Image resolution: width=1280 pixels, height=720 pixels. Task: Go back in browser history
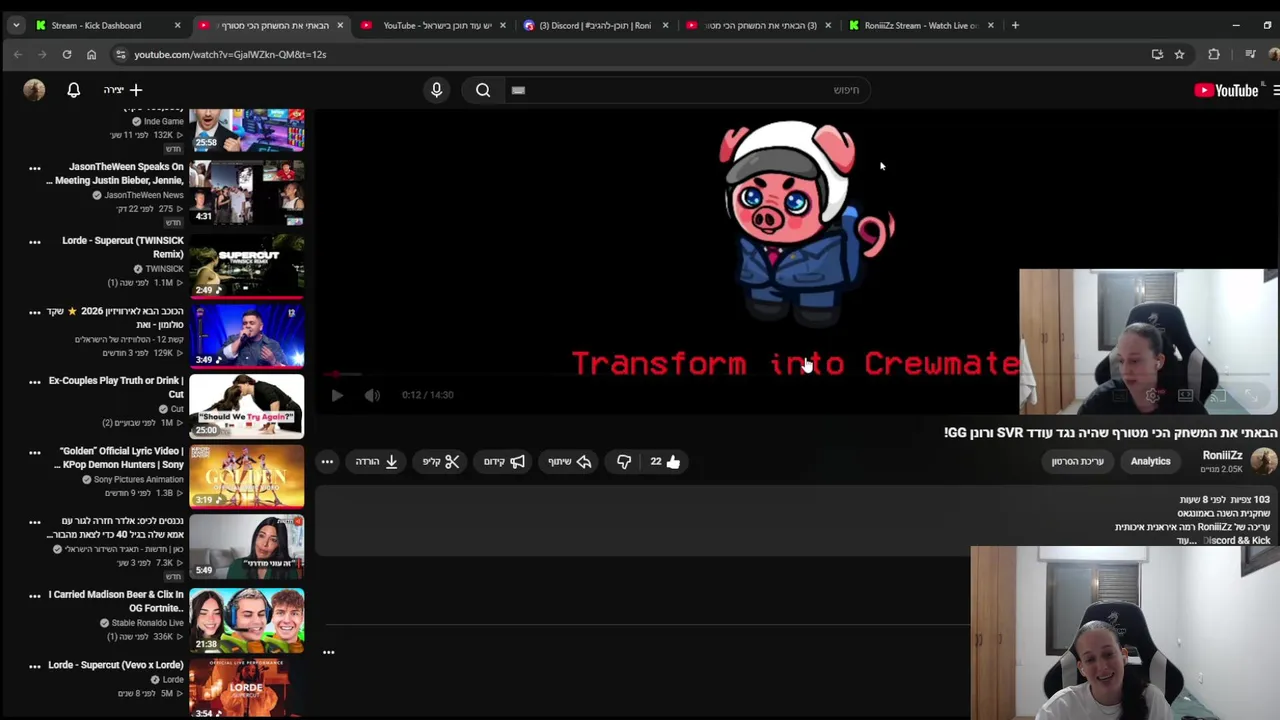click(x=18, y=54)
